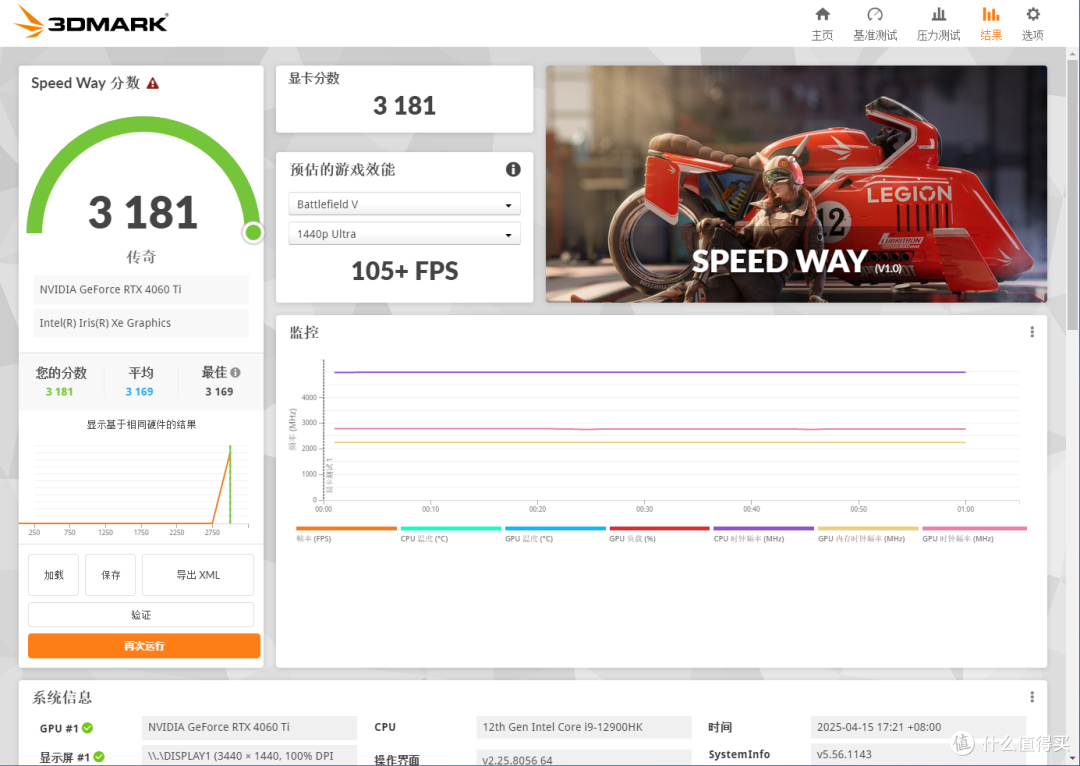
Task: Click the 显卡分数 3 181 value
Action: (x=404, y=106)
